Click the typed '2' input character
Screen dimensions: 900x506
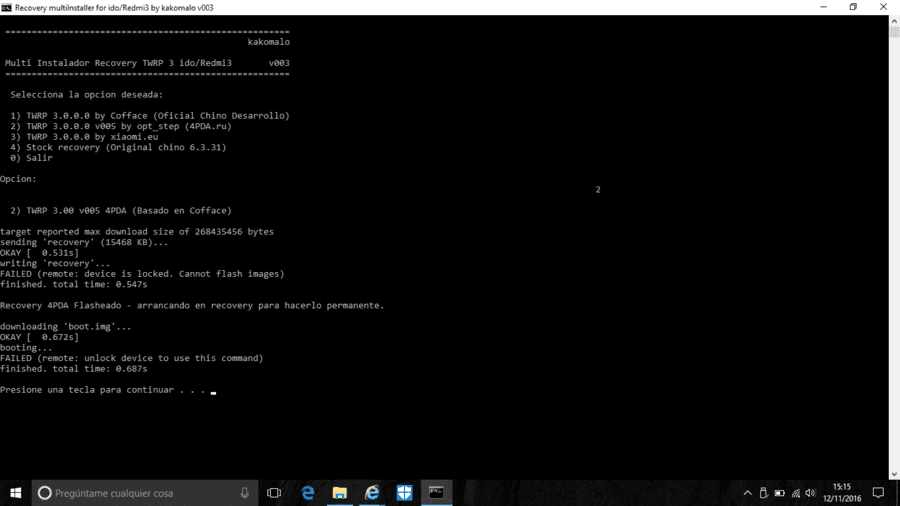click(x=598, y=189)
